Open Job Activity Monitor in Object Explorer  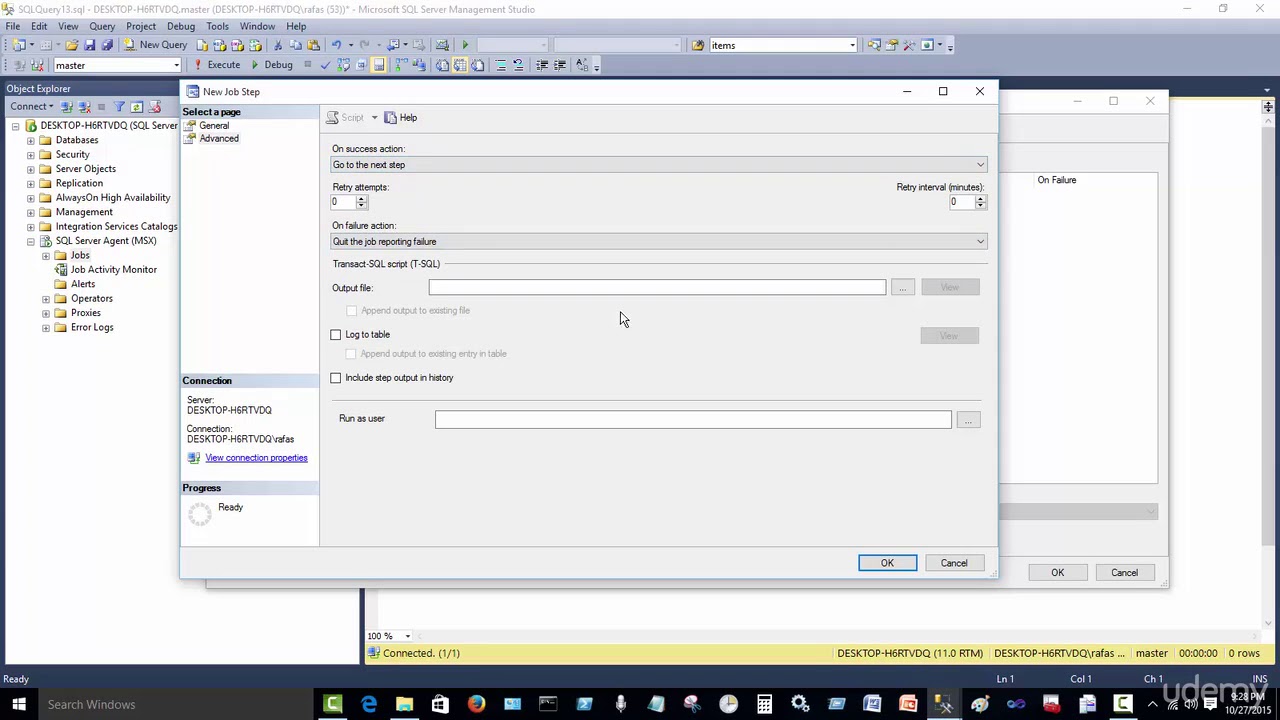click(x=113, y=270)
